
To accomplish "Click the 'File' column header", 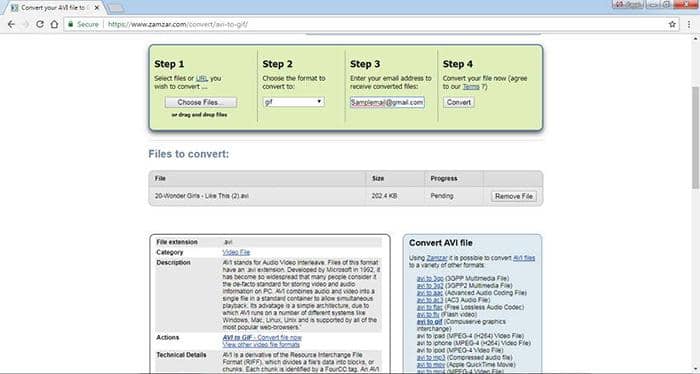I will (160, 179).
